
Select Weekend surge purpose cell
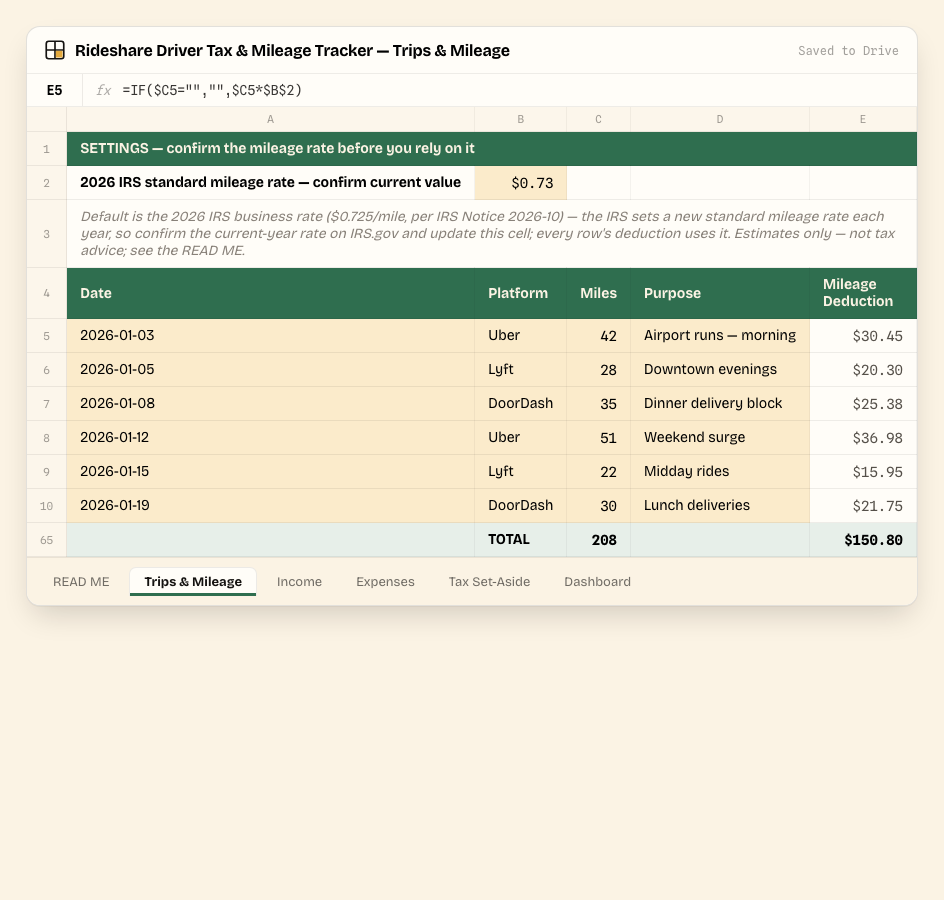pyautogui.click(x=719, y=438)
